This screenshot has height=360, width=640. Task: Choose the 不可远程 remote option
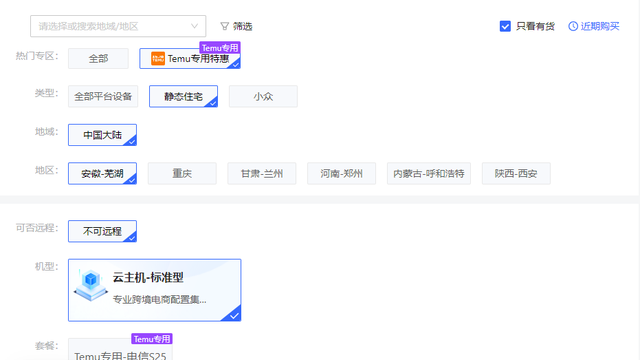click(x=102, y=231)
